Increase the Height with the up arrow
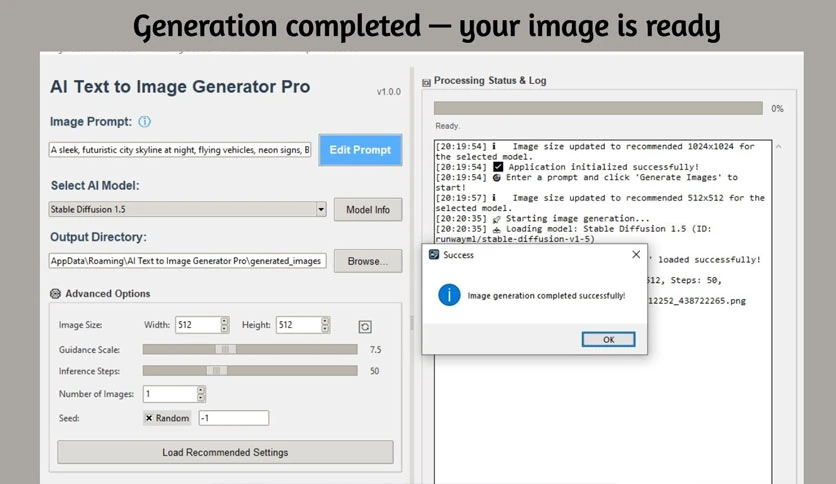The image size is (836, 484). point(325,321)
